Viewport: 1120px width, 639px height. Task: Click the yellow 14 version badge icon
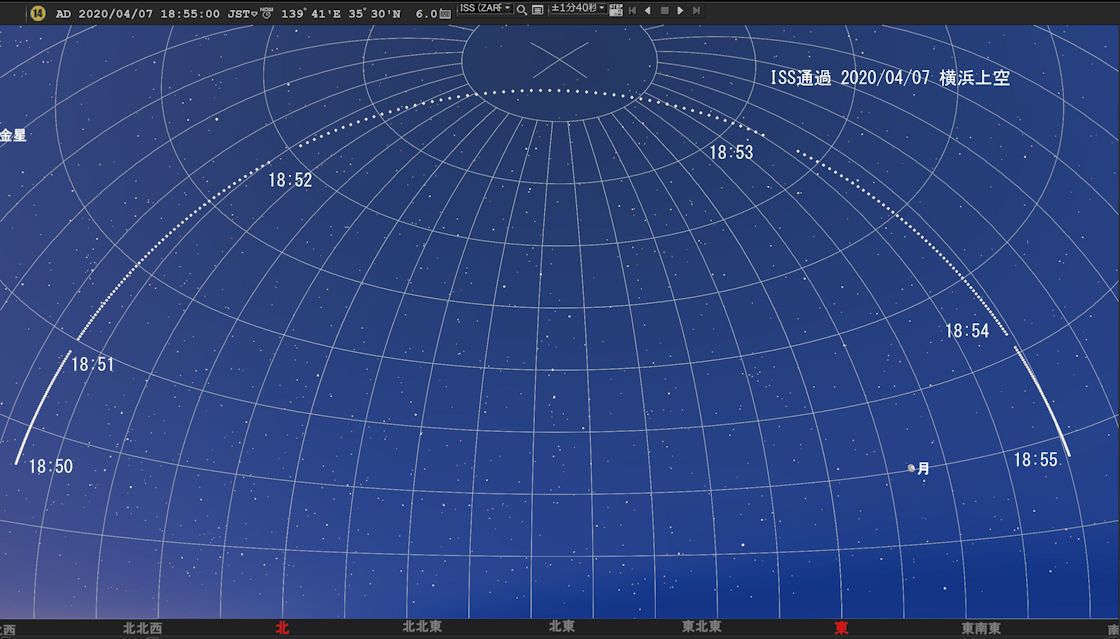coord(38,13)
